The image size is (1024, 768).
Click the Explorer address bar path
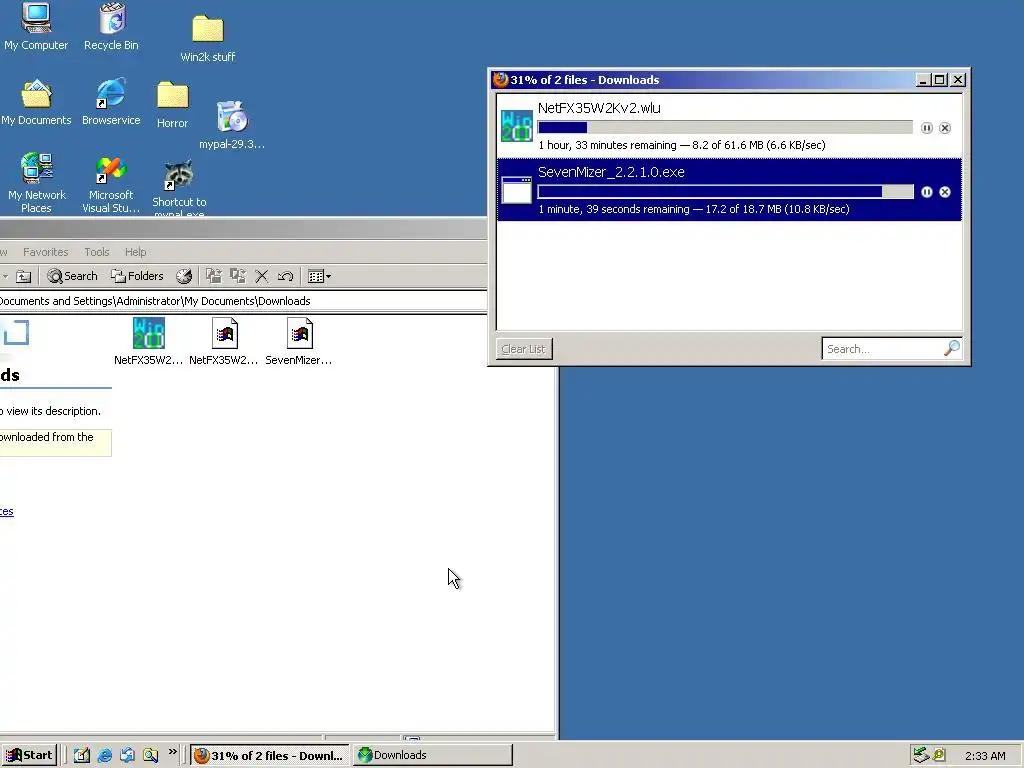tap(243, 301)
